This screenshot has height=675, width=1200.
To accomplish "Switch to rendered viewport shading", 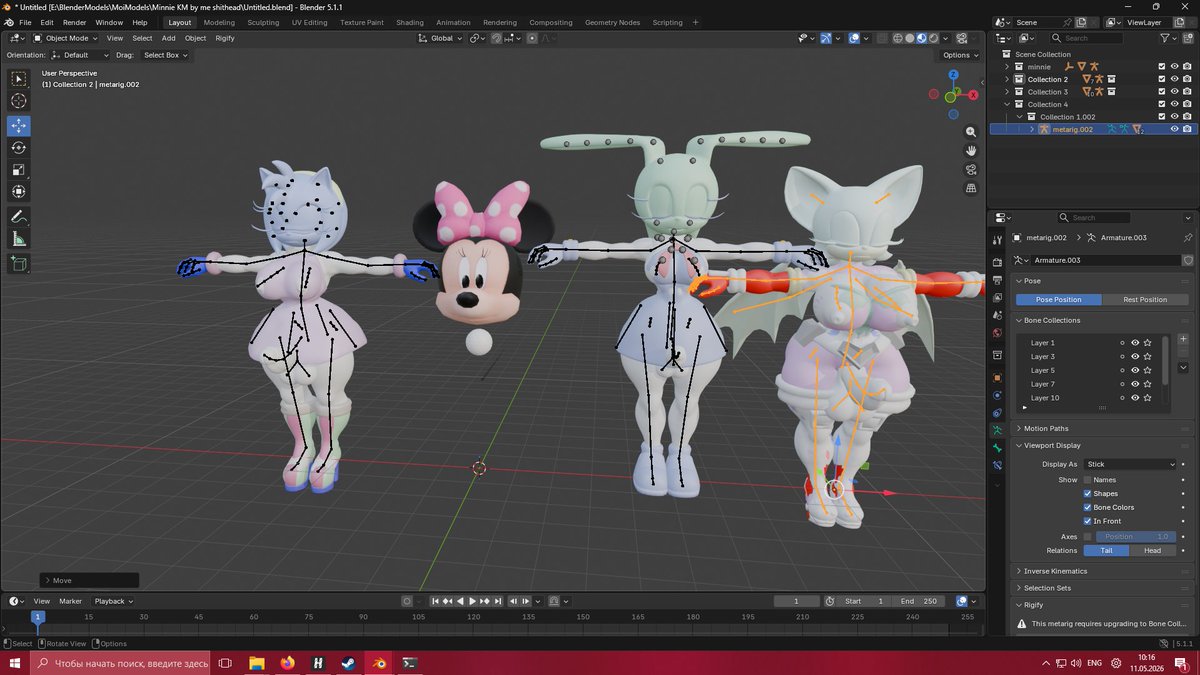I will pyautogui.click(x=932, y=39).
